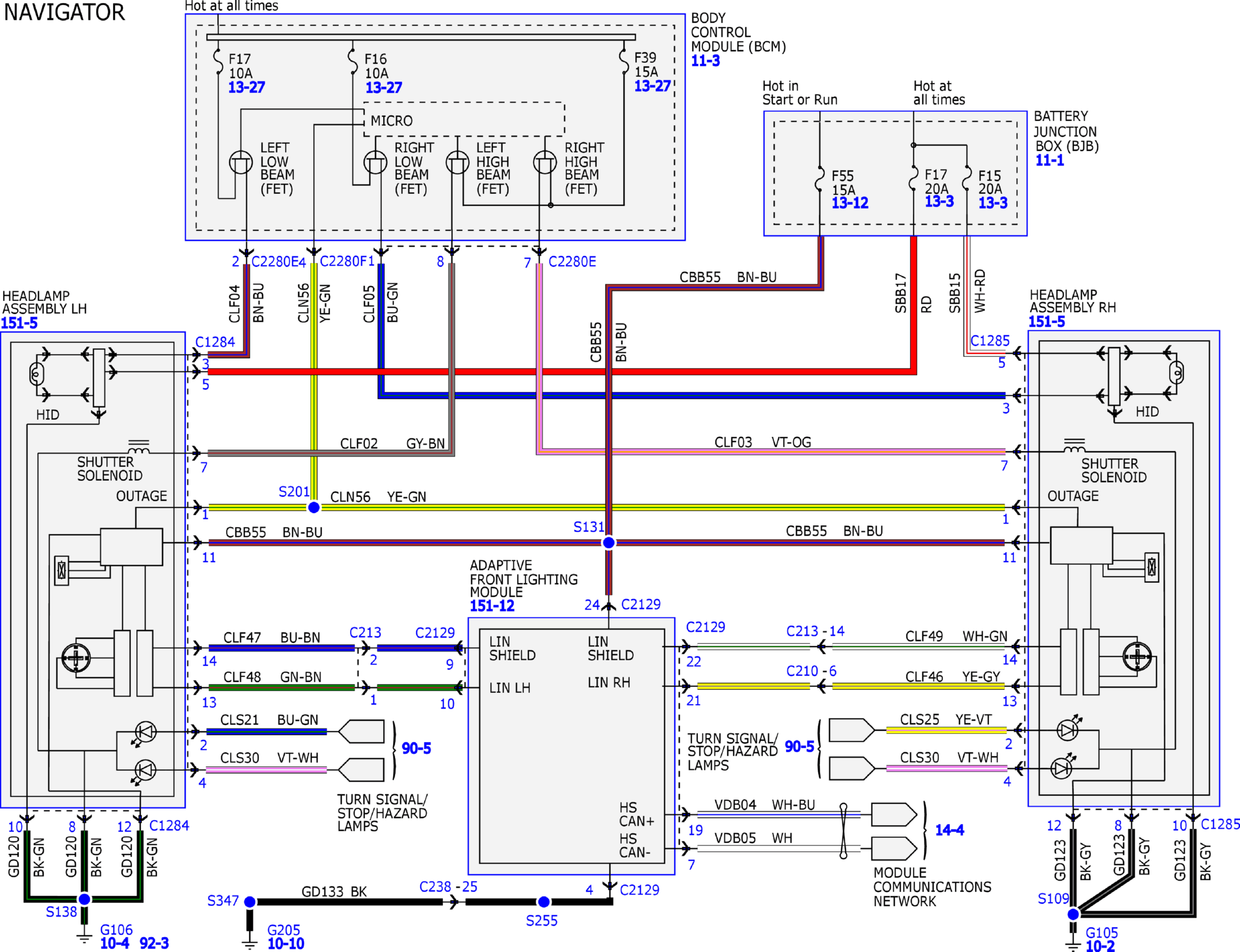Open the 13-3 reference under F15 20A
The image size is (1240, 952).
pos(993,203)
